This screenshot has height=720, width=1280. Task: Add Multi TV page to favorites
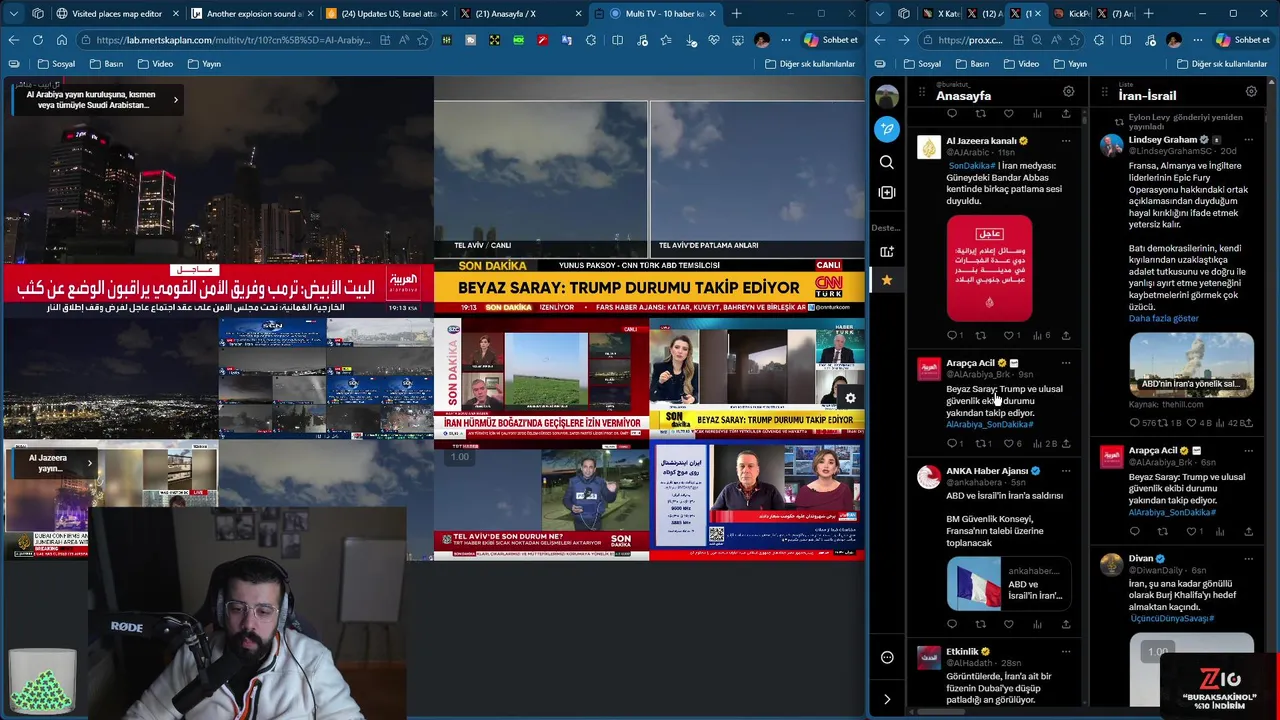pos(422,40)
